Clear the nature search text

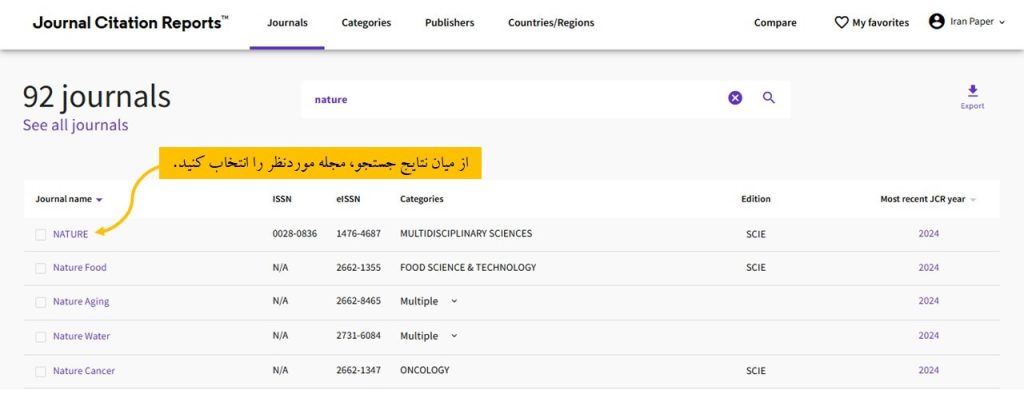pyautogui.click(x=735, y=98)
